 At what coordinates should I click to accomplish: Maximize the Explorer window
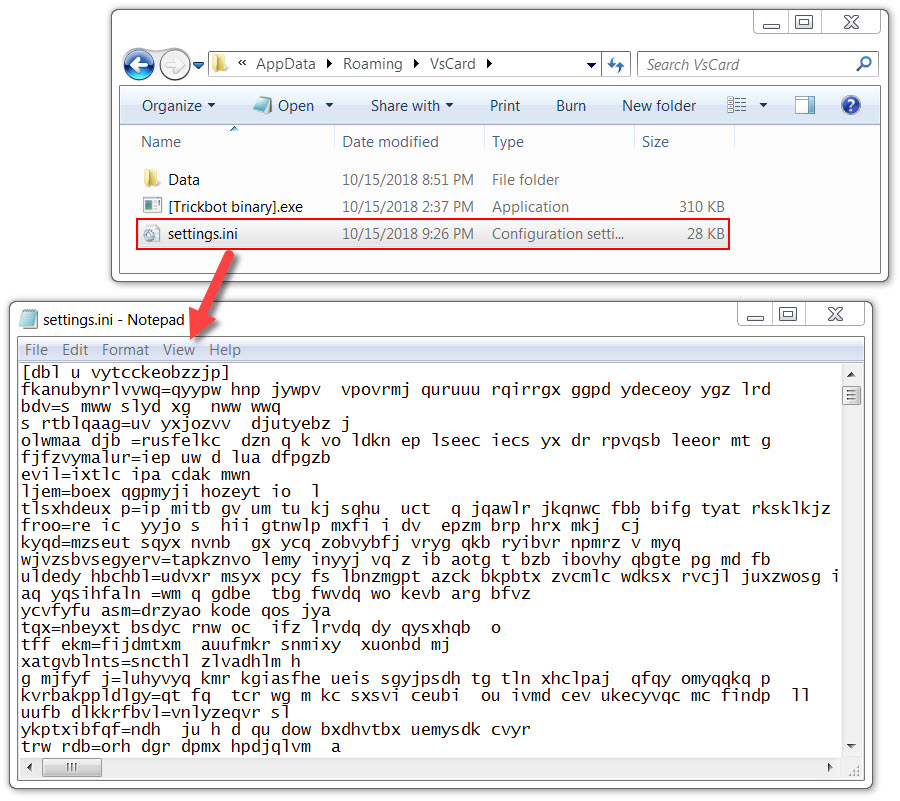click(x=804, y=22)
